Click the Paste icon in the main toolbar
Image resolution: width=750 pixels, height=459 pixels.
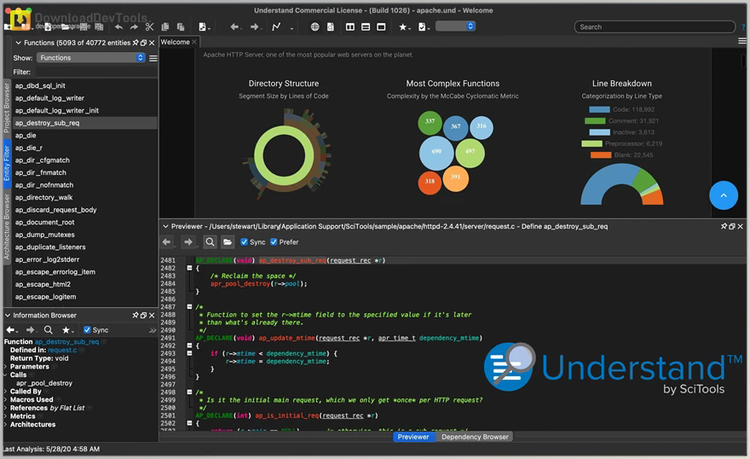[180, 27]
